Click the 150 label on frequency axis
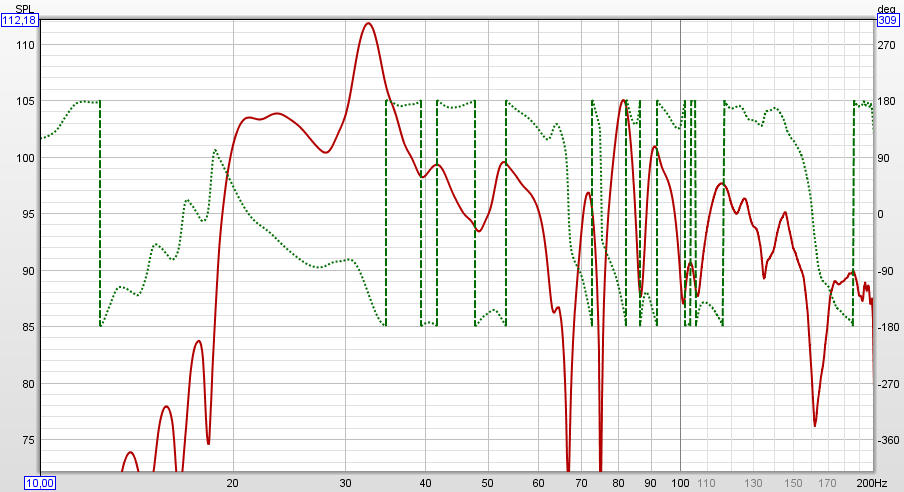Image resolution: width=904 pixels, height=492 pixels. pos(793,483)
